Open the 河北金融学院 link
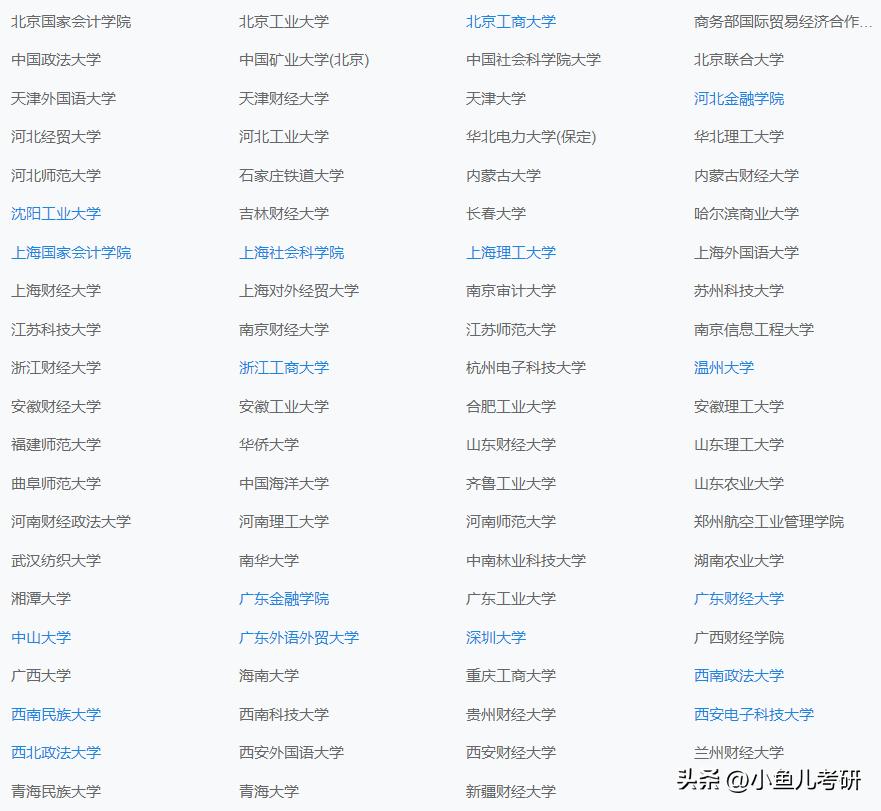The height and width of the screenshot is (811, 881). pos(739,99)
